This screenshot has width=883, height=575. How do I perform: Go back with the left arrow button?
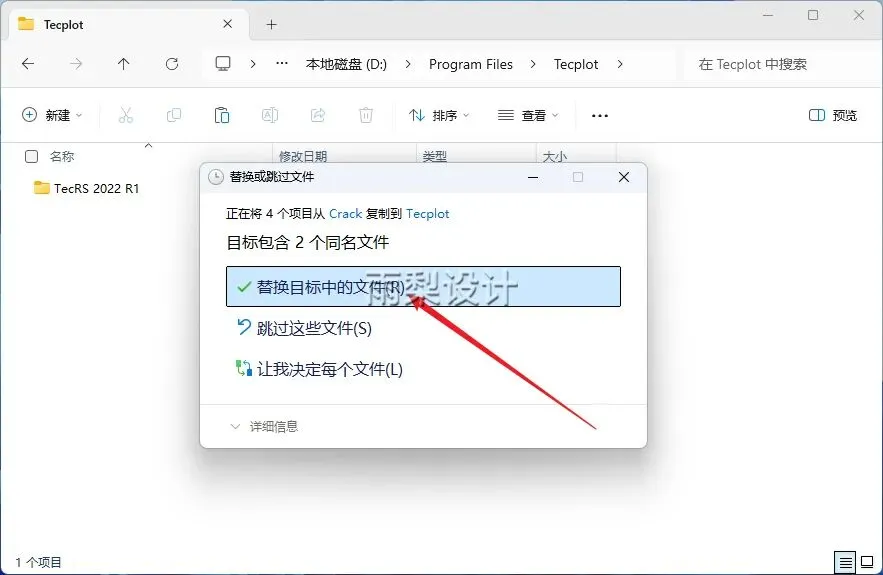pyautogui.click(x=28, y=64)
